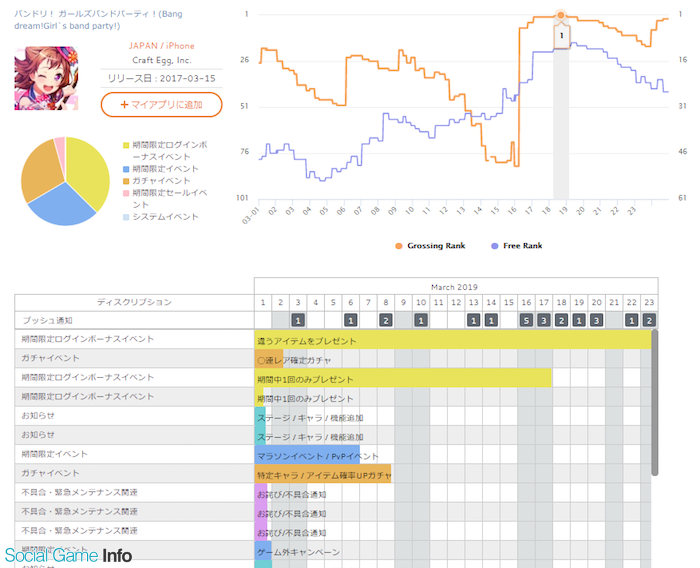The image size is (700, 568).
Task: Click highlighted grossing rank data point marker
Action: tap(561, 16)
